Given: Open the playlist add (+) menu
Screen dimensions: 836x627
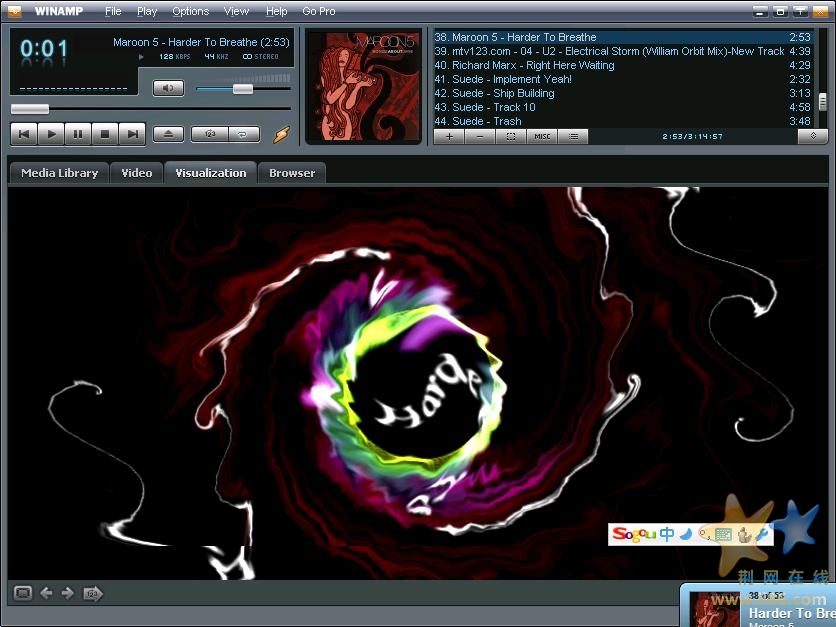Looking at the screenshot, I should coord(449,136).
